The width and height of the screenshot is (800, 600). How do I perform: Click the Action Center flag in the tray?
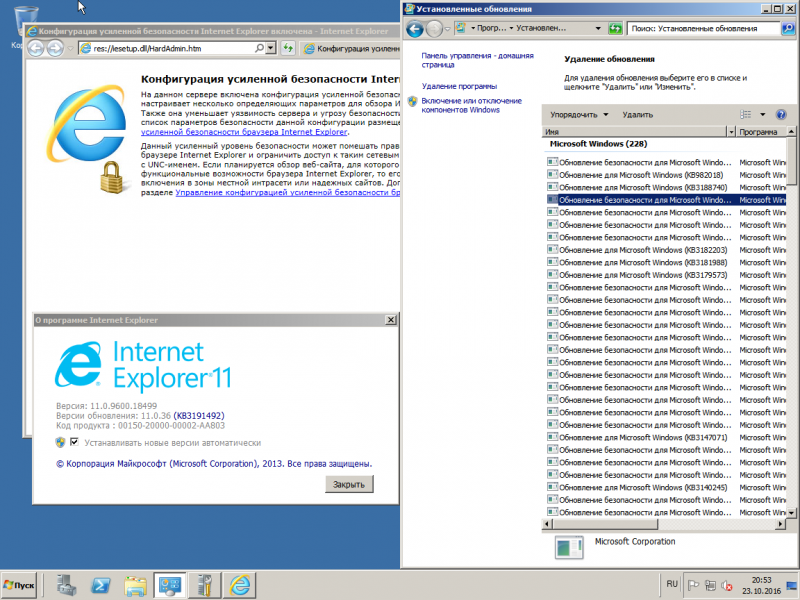[x=693, y=586]
